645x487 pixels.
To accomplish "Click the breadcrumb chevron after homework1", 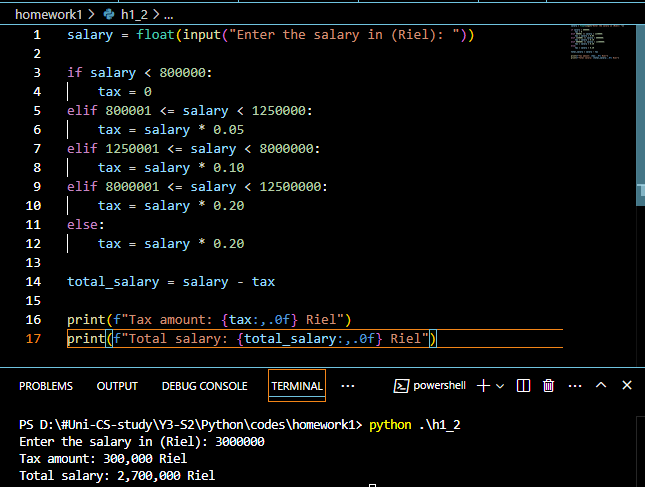I will (x=91, y=15).
